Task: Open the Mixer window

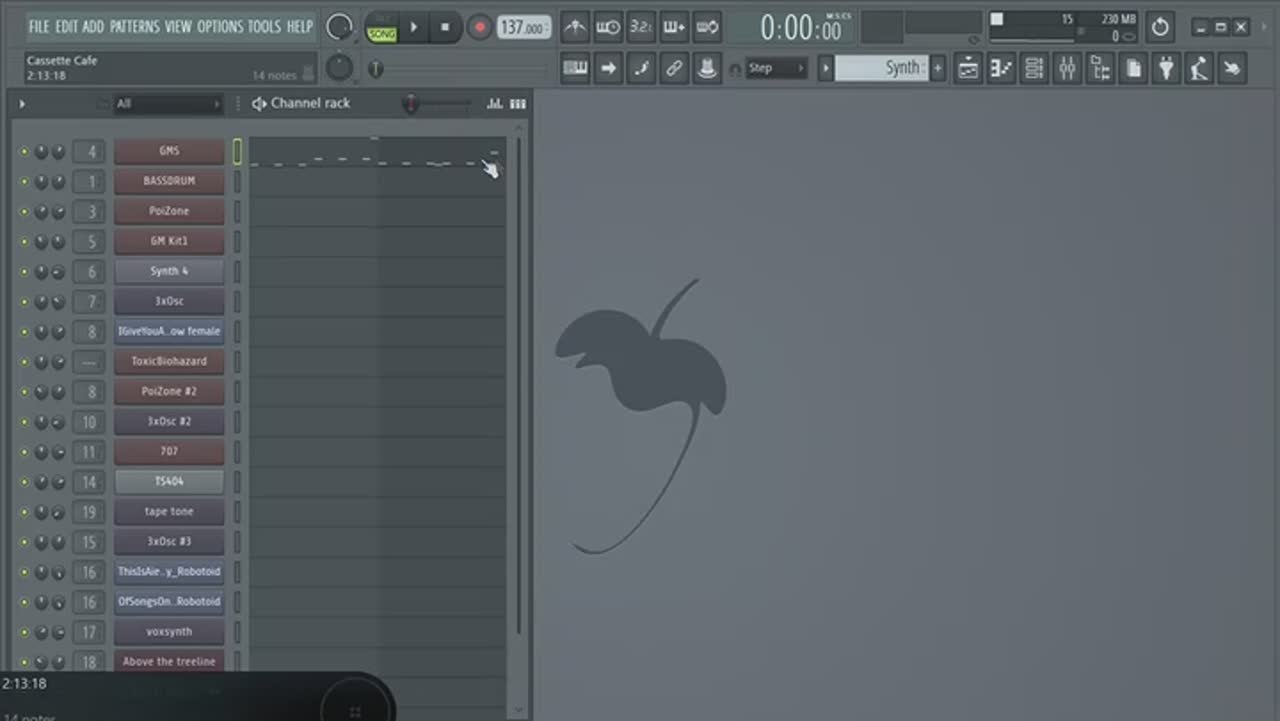Action: click(1067, 68)
